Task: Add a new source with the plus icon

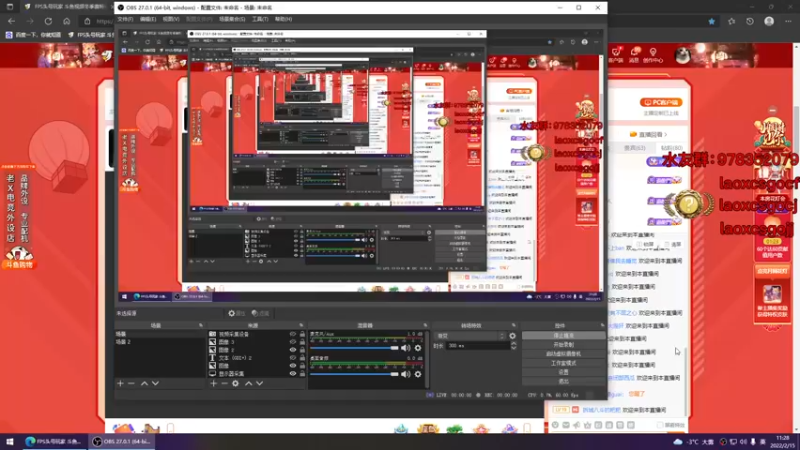Action: coord(213,383)
